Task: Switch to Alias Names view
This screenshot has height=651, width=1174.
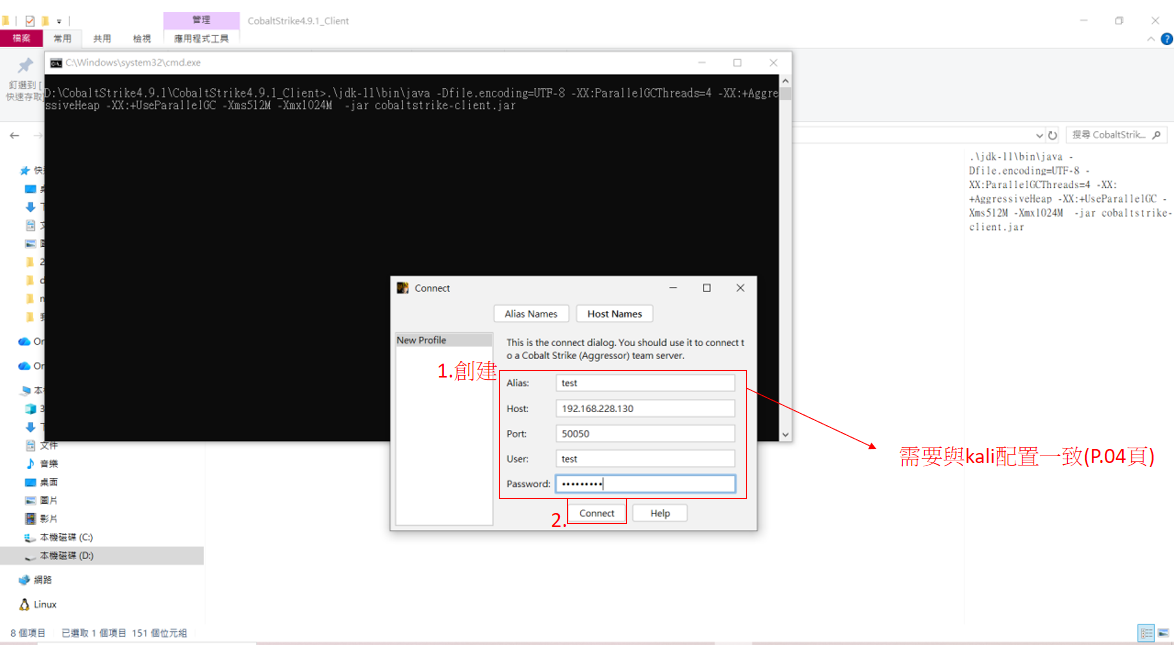Action: (531, 314)
